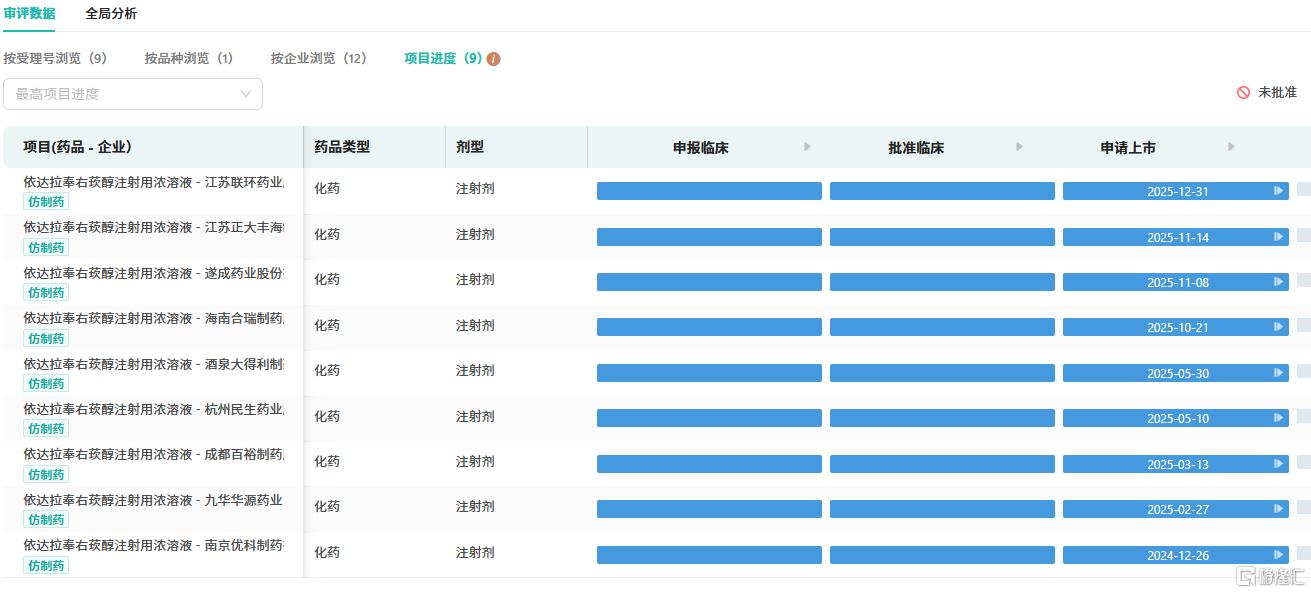Select 按品种浏览 (1) view
The width and height of the screenshot is (1311, 593).
pyautogui.click(x=189, y=58)
